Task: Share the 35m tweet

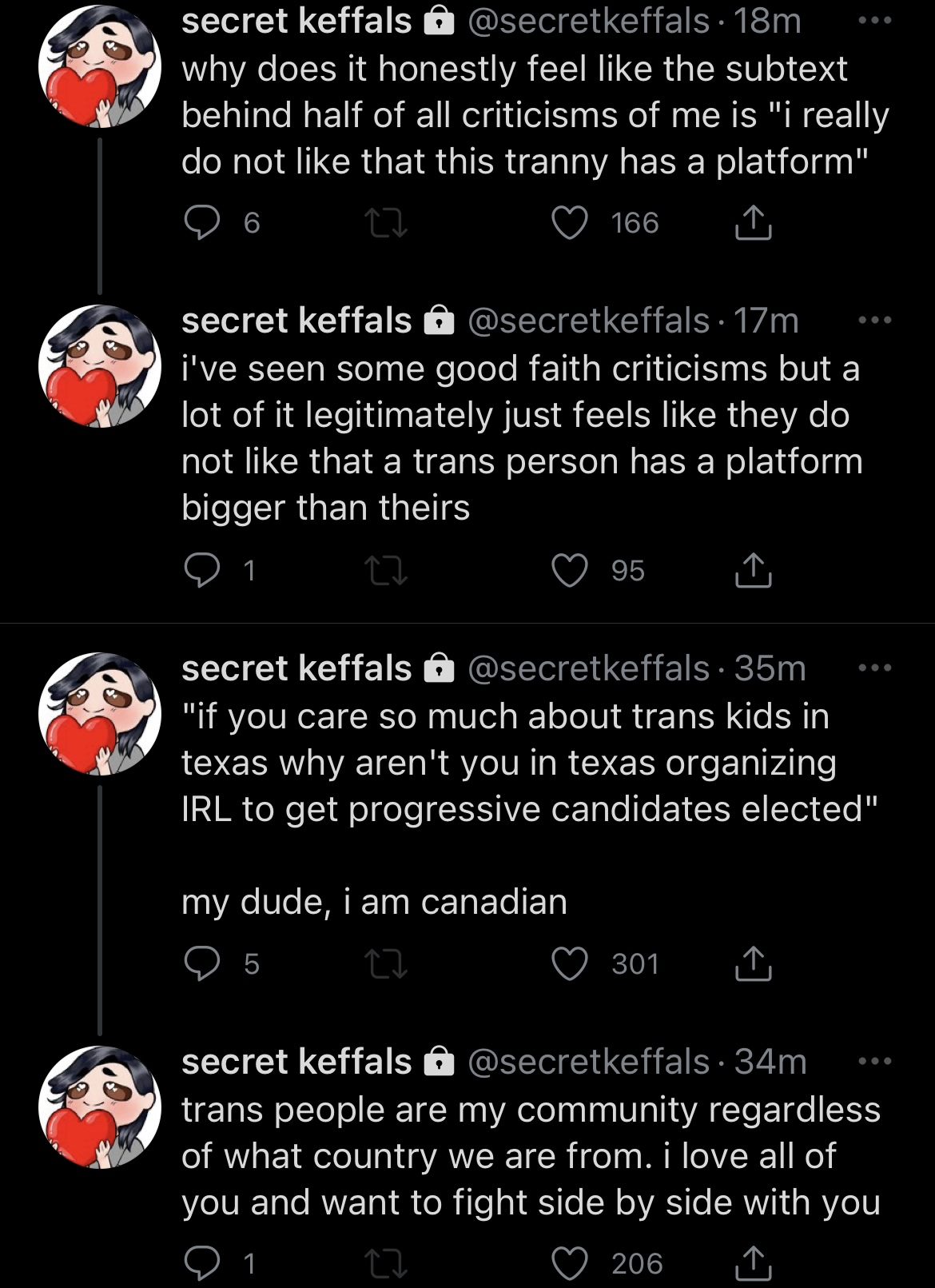Action: 753,963
